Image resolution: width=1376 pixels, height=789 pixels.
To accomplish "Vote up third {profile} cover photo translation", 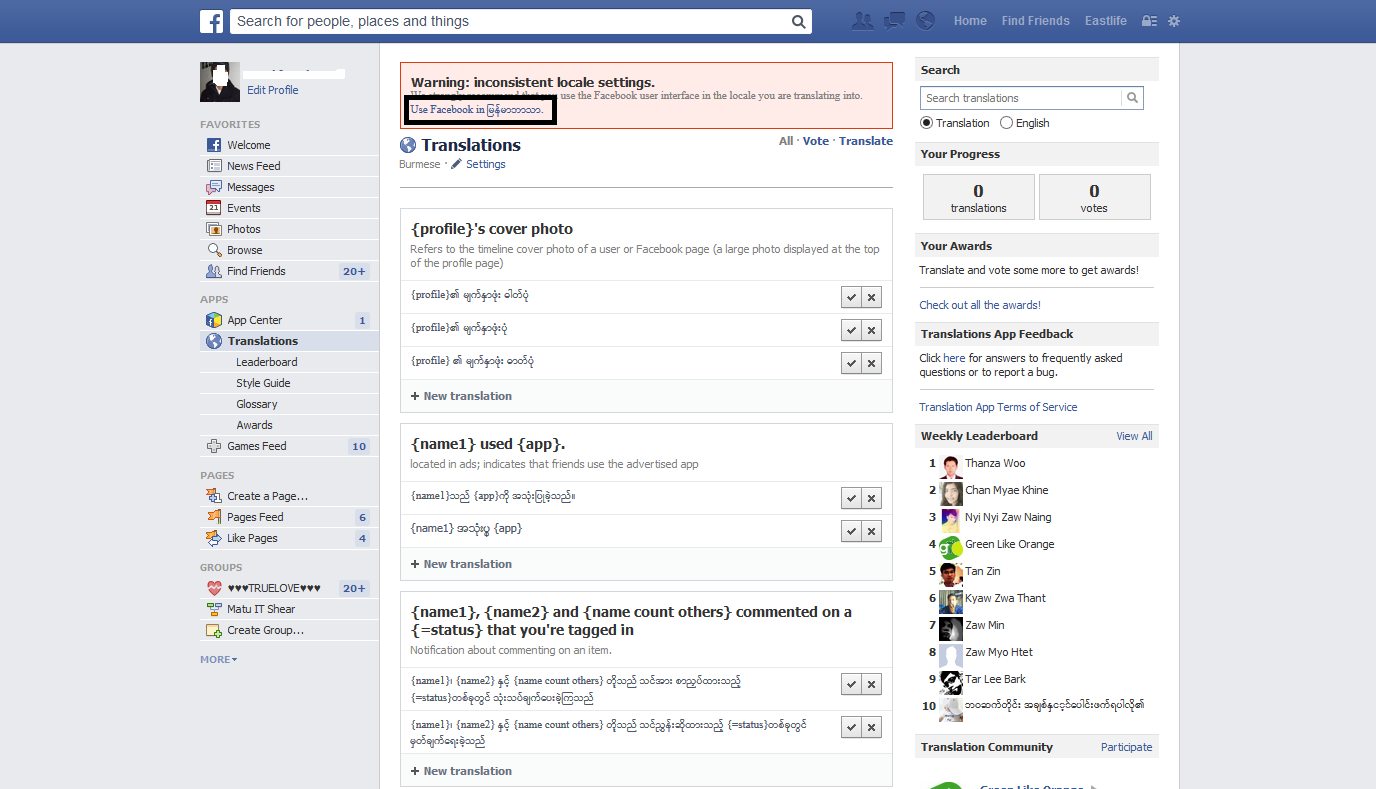I will tap(851, 363).
